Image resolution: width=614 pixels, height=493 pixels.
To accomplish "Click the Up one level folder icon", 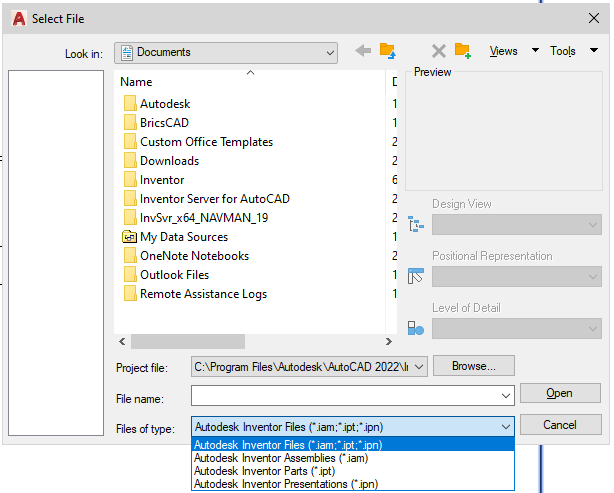I will (x=388, y=51).
